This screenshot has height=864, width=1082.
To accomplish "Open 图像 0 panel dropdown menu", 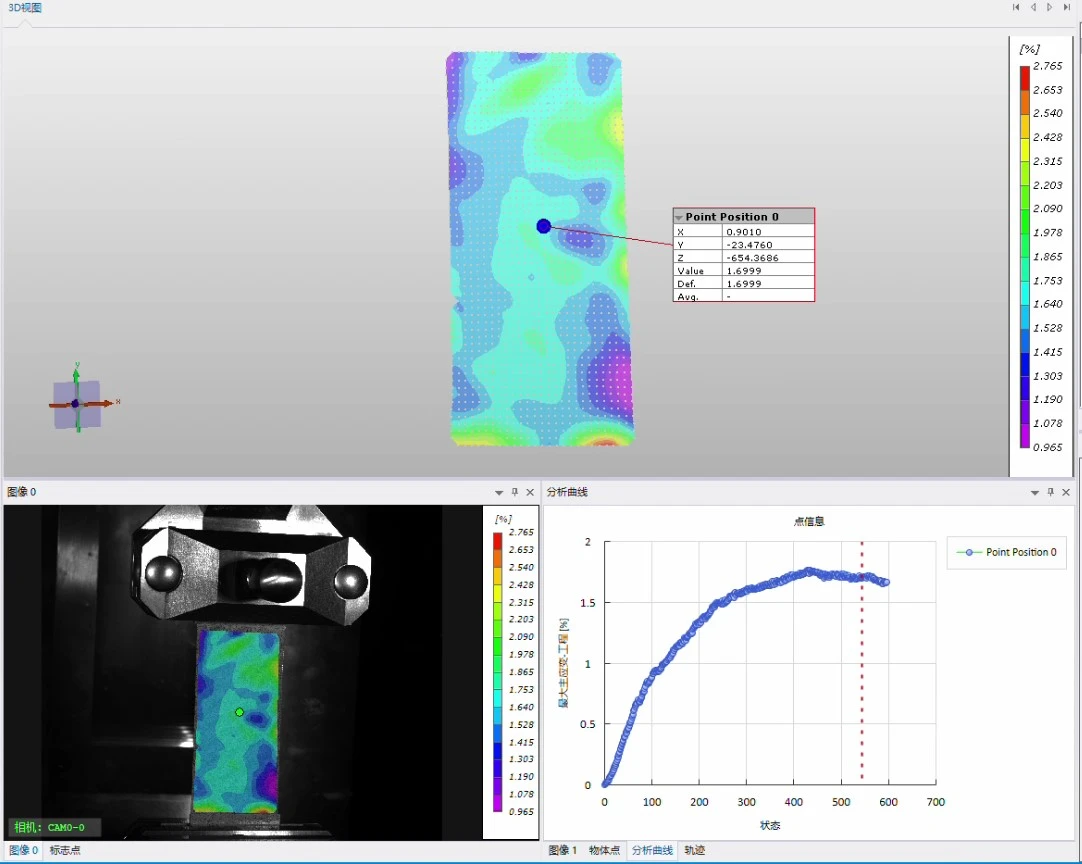I will click(499, 493).
